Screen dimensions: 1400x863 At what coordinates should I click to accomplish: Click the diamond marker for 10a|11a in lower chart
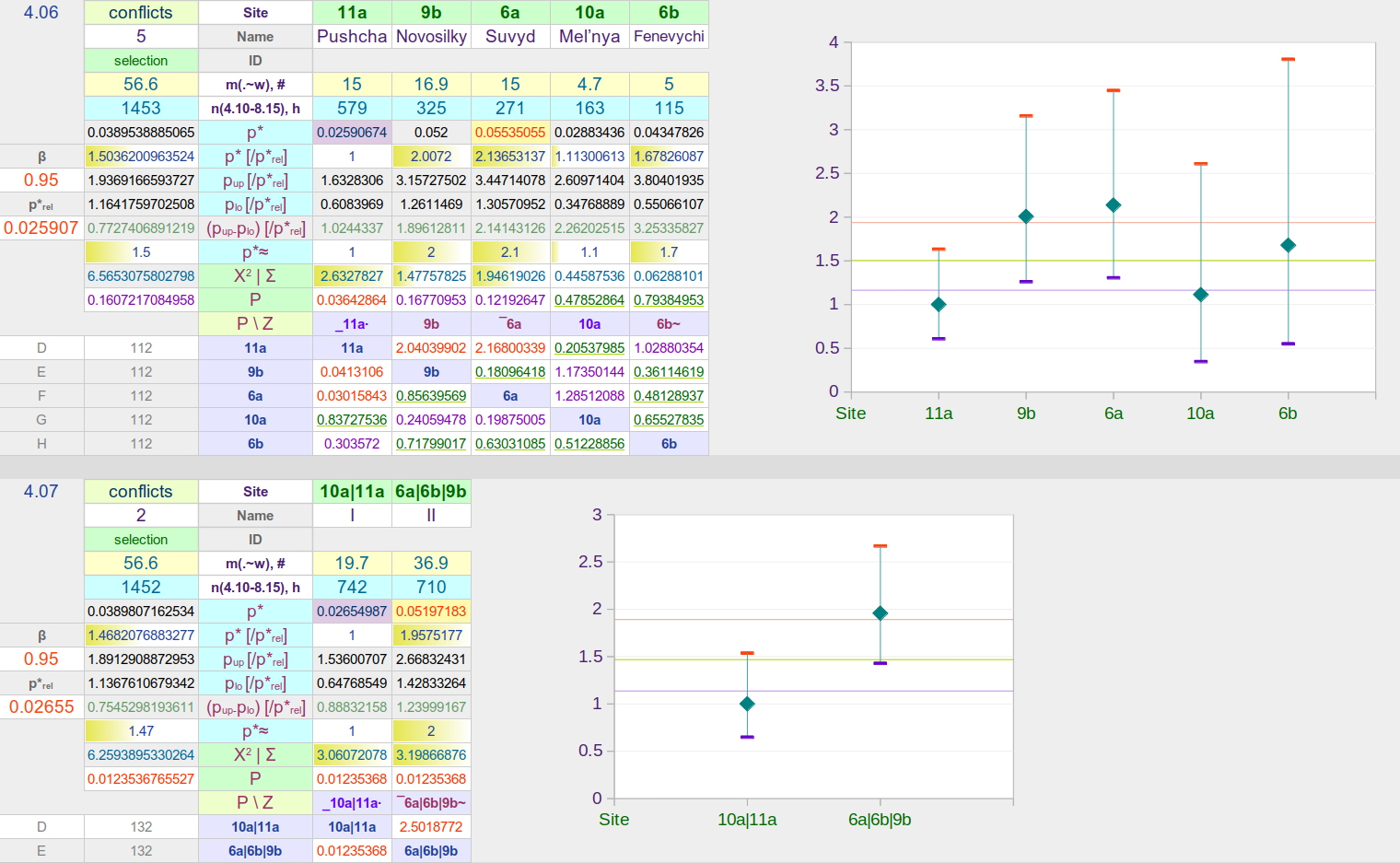tap(747, 704)
